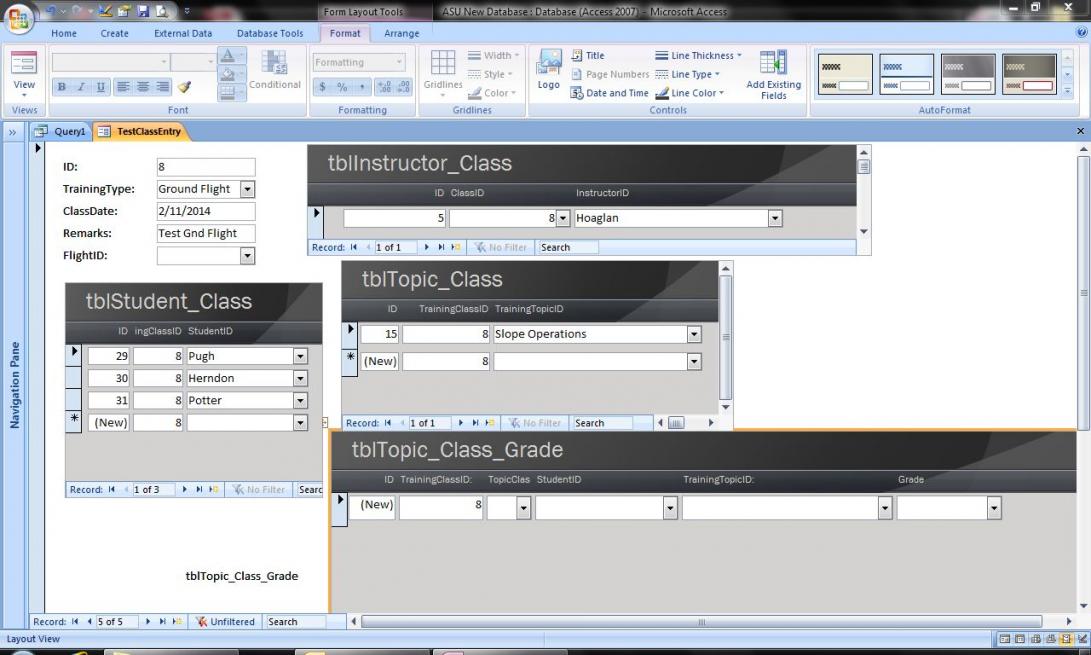
Task: Apply currency format button
Action: (x=322, y=87)
